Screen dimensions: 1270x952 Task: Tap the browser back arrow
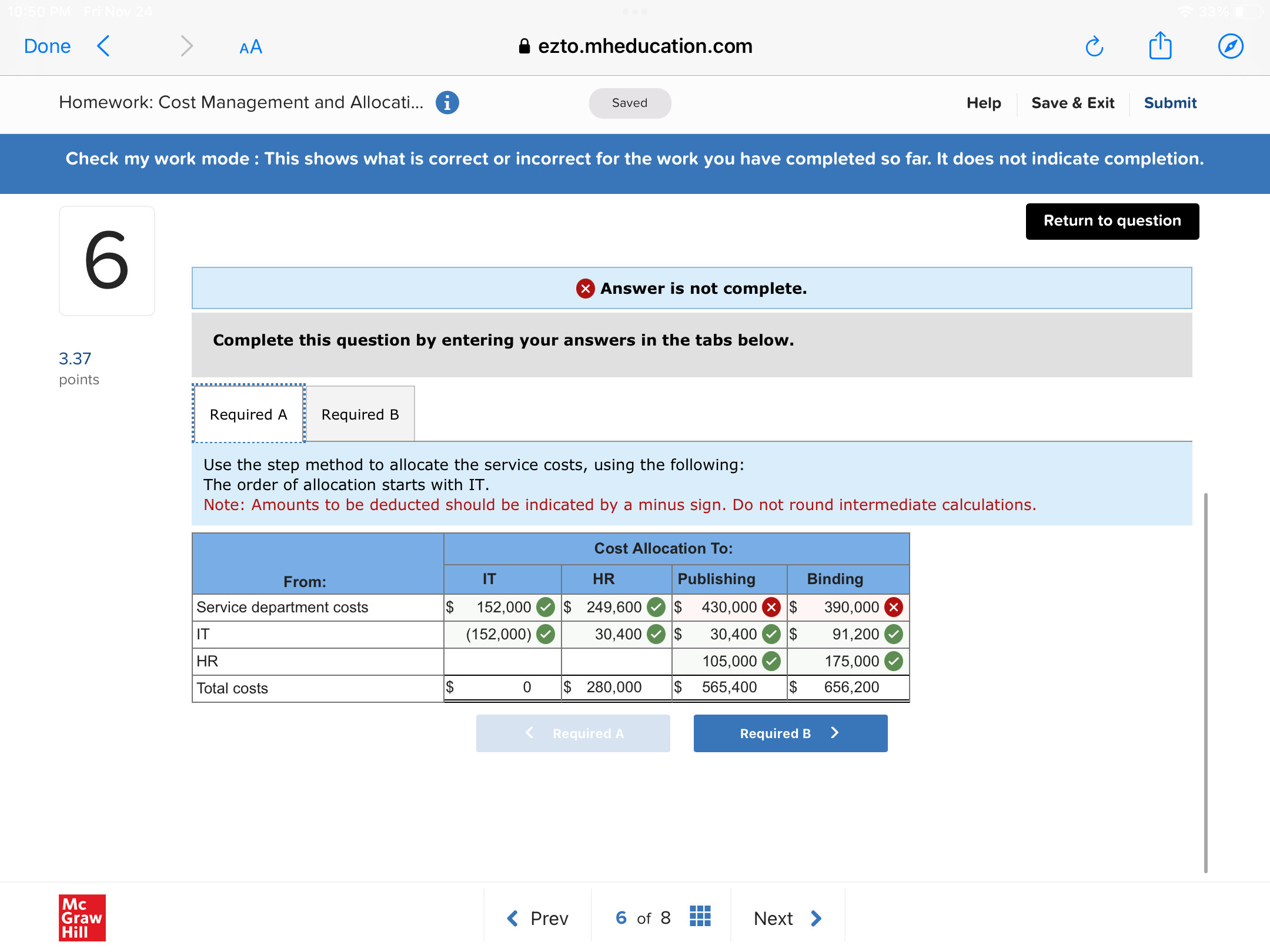point(103,46)
